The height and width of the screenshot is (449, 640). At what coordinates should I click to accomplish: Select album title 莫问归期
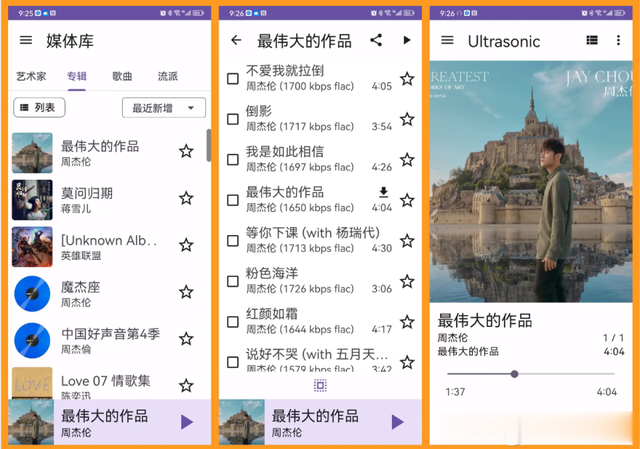[87, 193]
